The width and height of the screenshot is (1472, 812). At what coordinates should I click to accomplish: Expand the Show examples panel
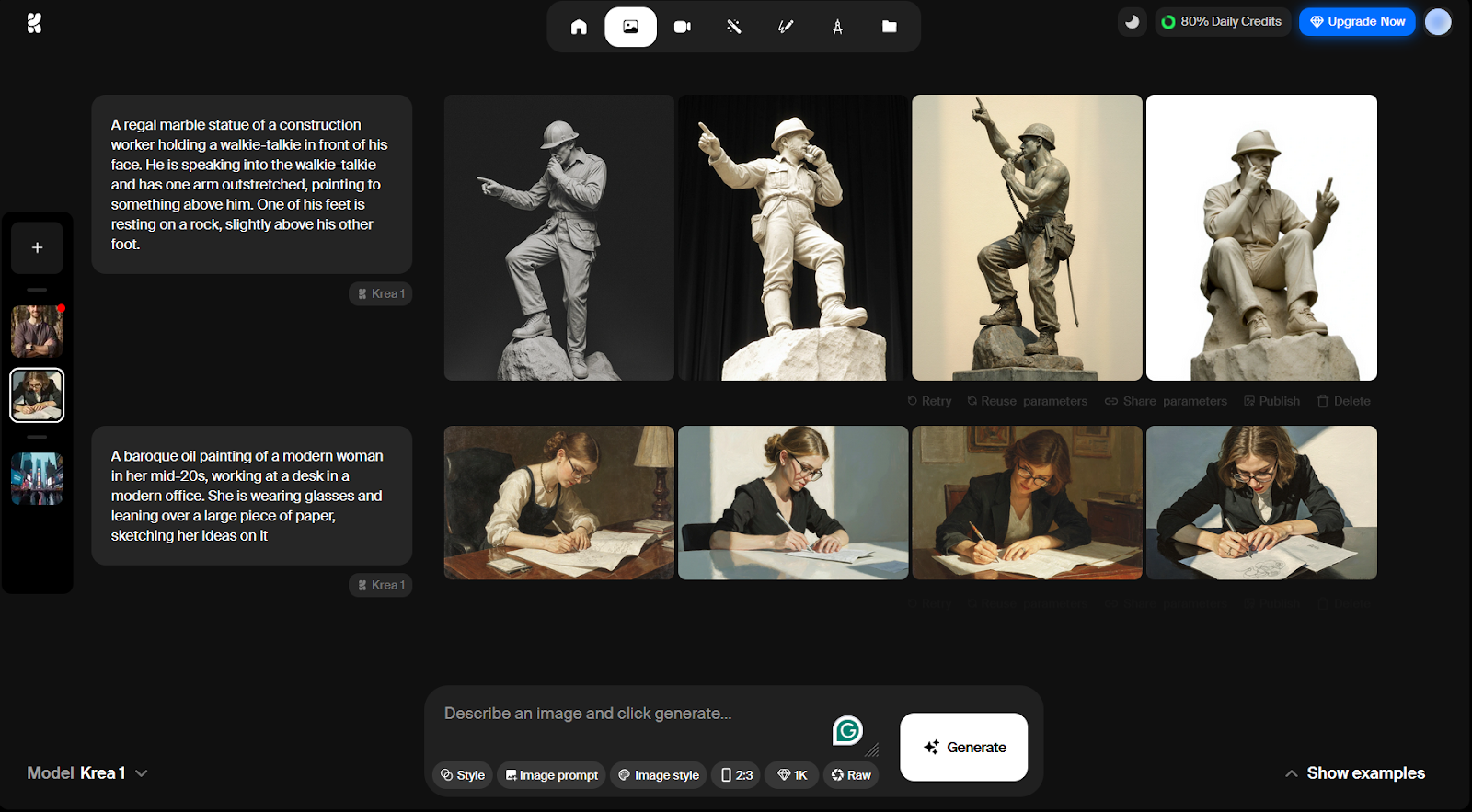tap(1355, 773)
